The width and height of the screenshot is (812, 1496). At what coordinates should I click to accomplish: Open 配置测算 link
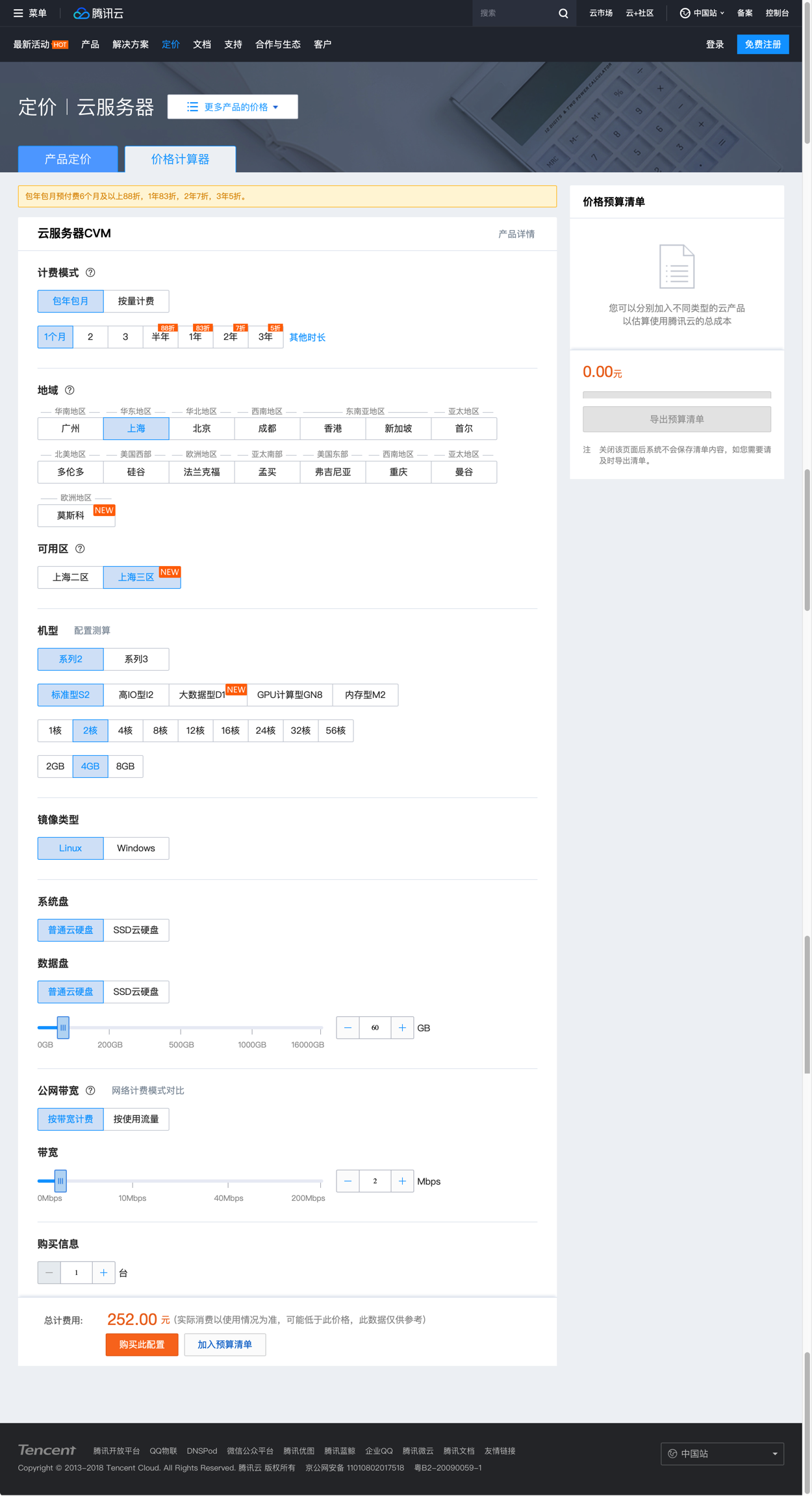tap(92, 630)
